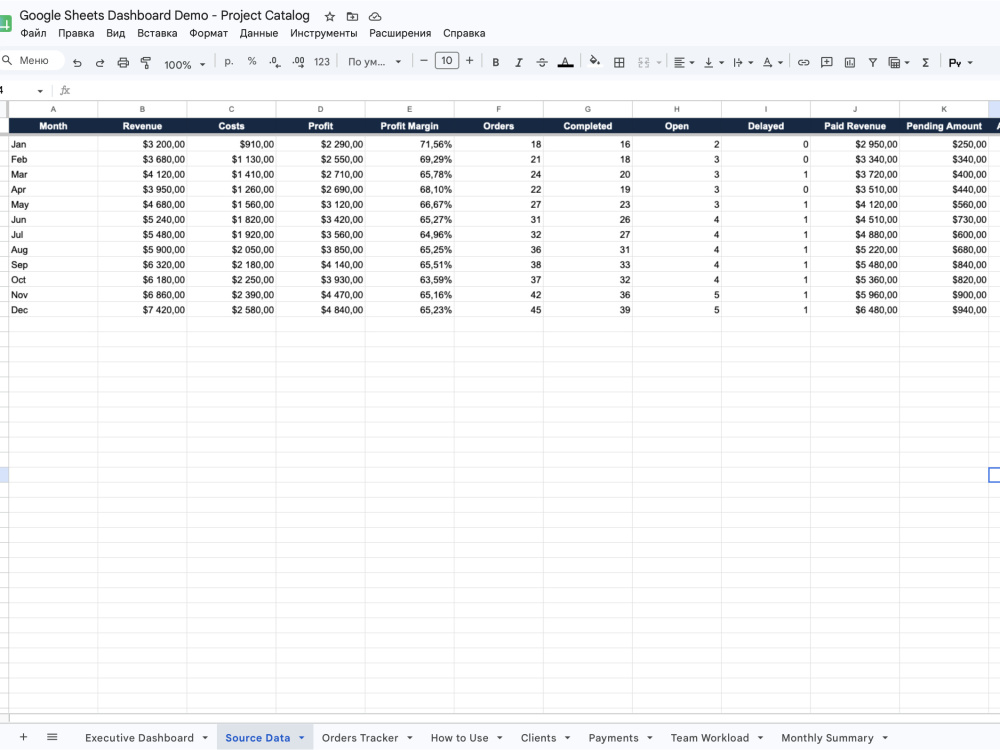Decrease decimal places
This screenshot has width=1000, height=750.
[x=275, y=62]
